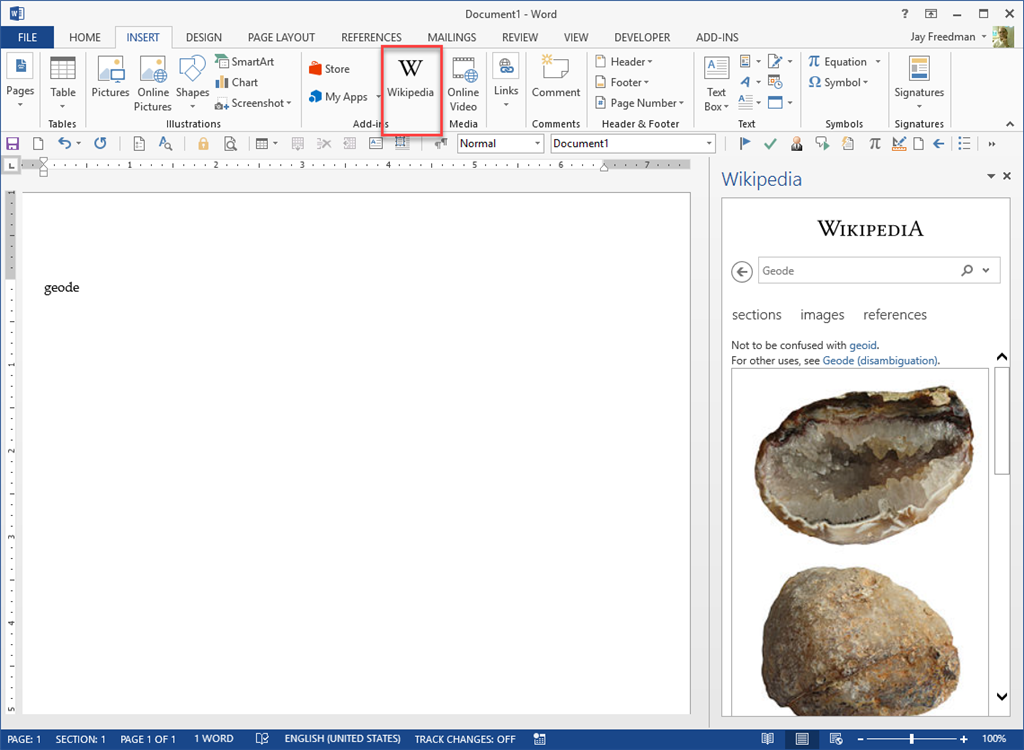This screenshot has width=1024, height=750.
Task: Click the bullet list icon in the toolbar
Action: click(965, 144)
